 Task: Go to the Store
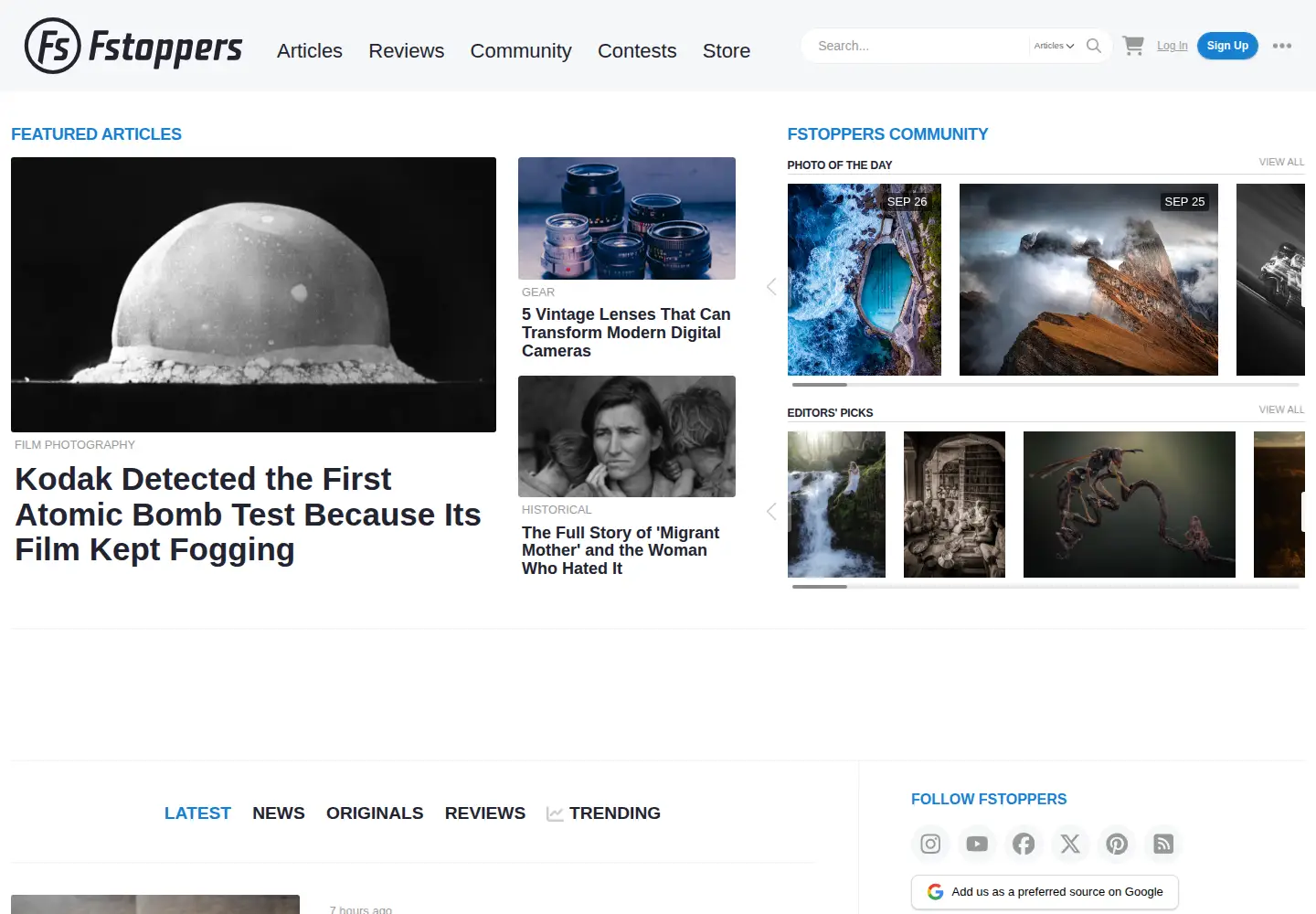[x=727, y=51]
